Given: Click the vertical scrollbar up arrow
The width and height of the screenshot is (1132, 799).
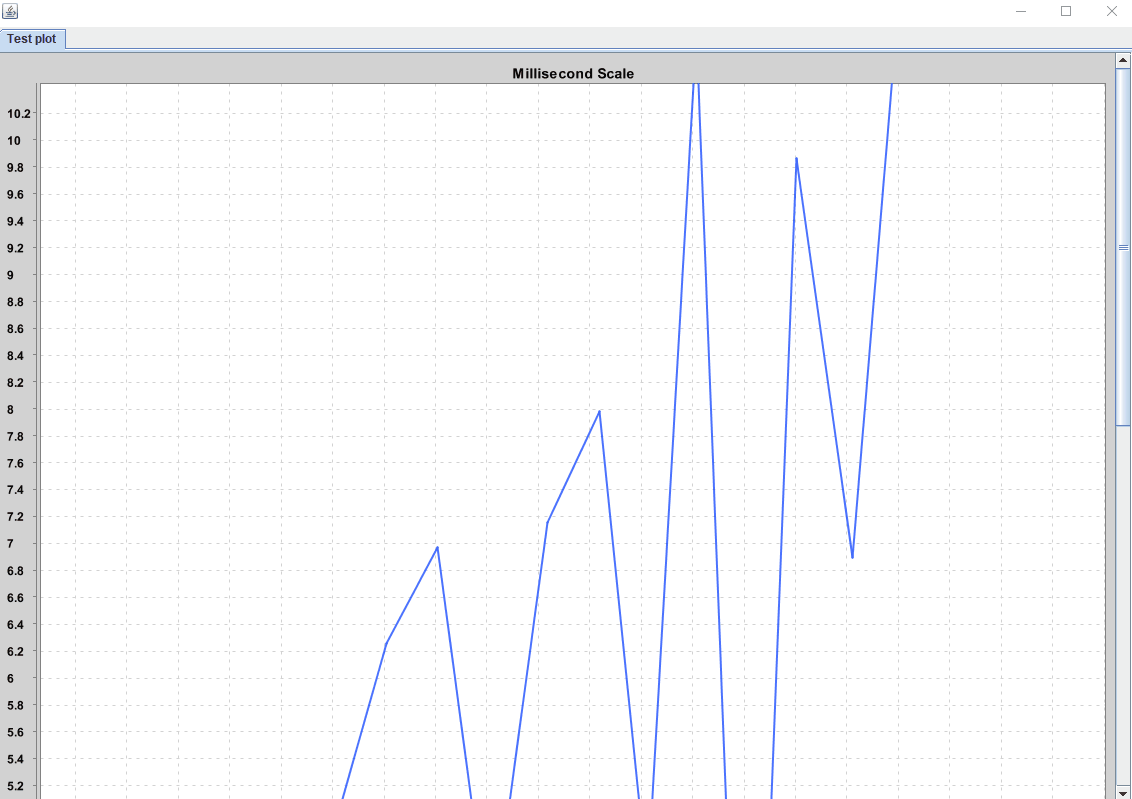Looking at the screenshot, I should 1123,61.
